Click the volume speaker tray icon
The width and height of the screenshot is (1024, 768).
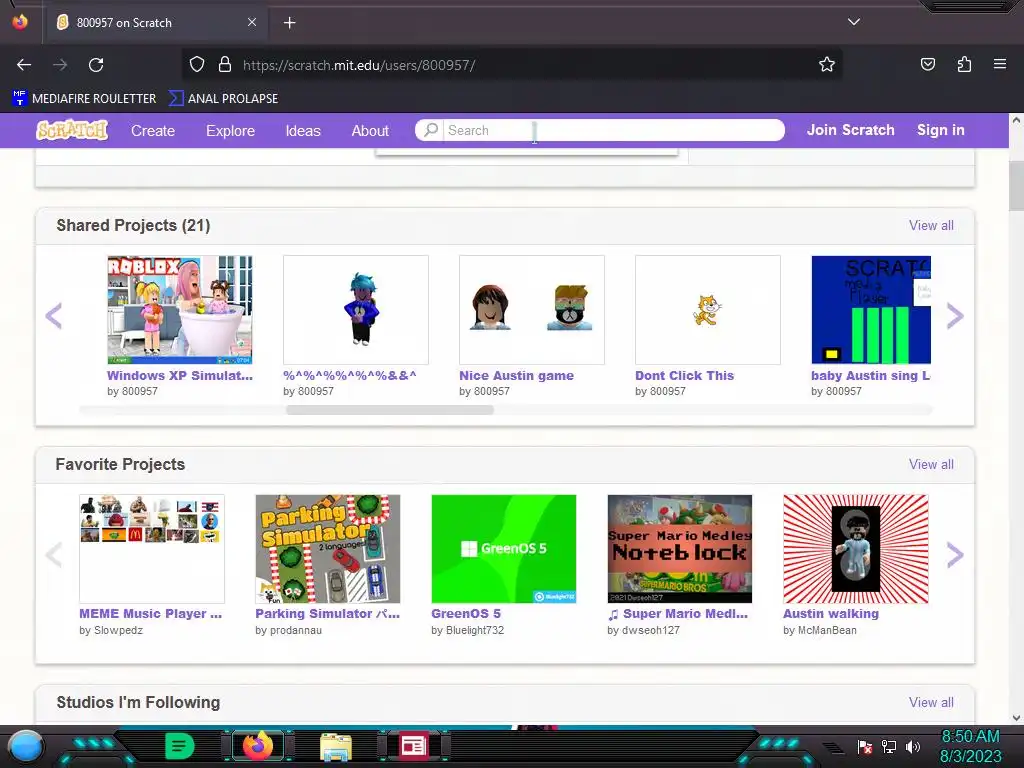[x=912, y=746]
